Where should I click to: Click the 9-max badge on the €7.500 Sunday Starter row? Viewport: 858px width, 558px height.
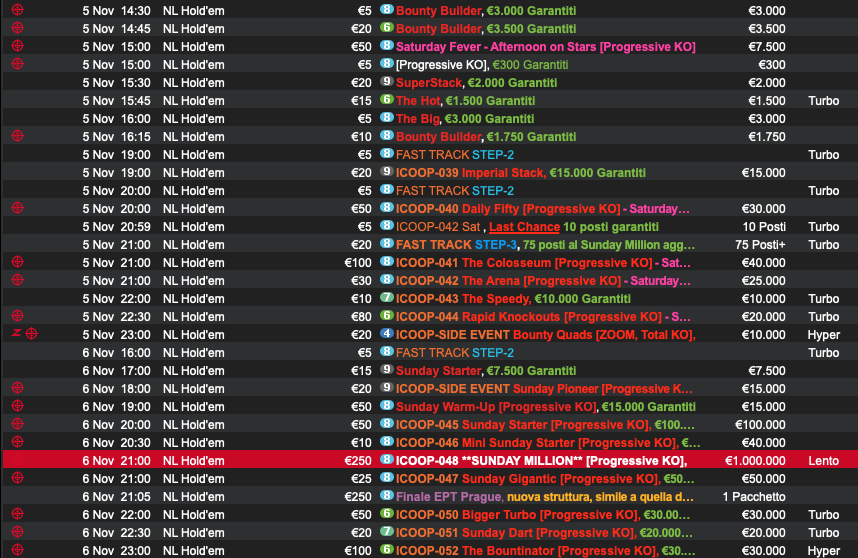click(387, 370)
